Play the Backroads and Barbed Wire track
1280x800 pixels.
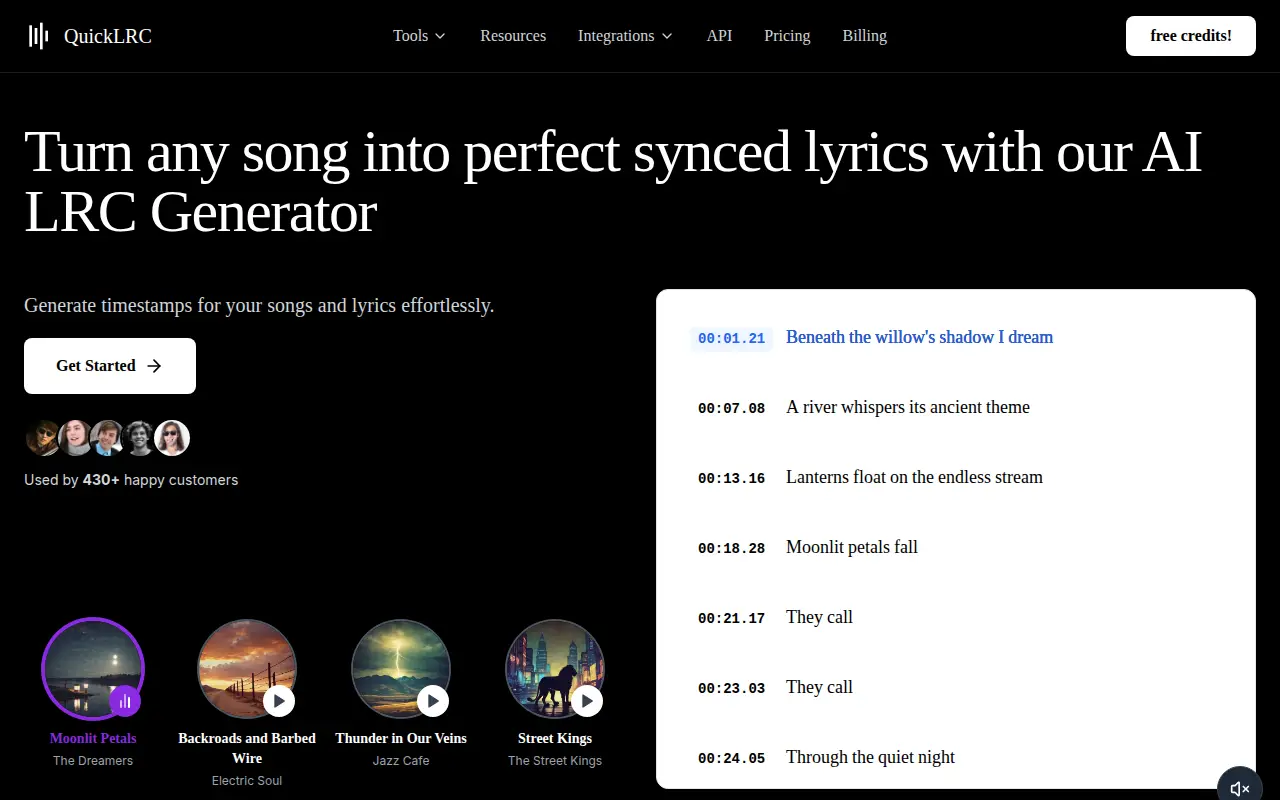click(279, 701)
